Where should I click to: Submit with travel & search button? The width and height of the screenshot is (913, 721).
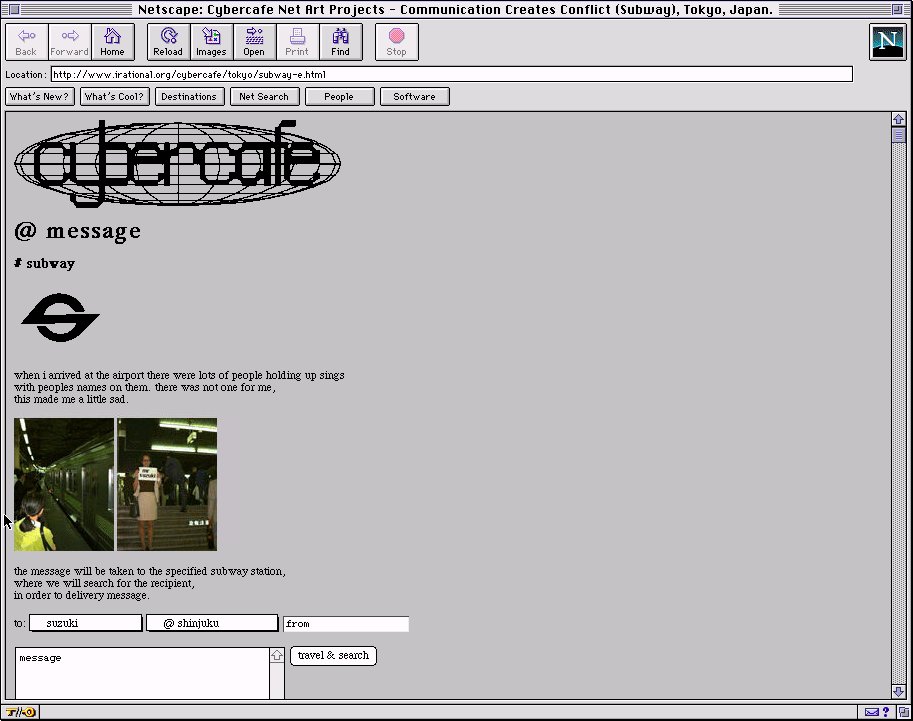point(333,656)
